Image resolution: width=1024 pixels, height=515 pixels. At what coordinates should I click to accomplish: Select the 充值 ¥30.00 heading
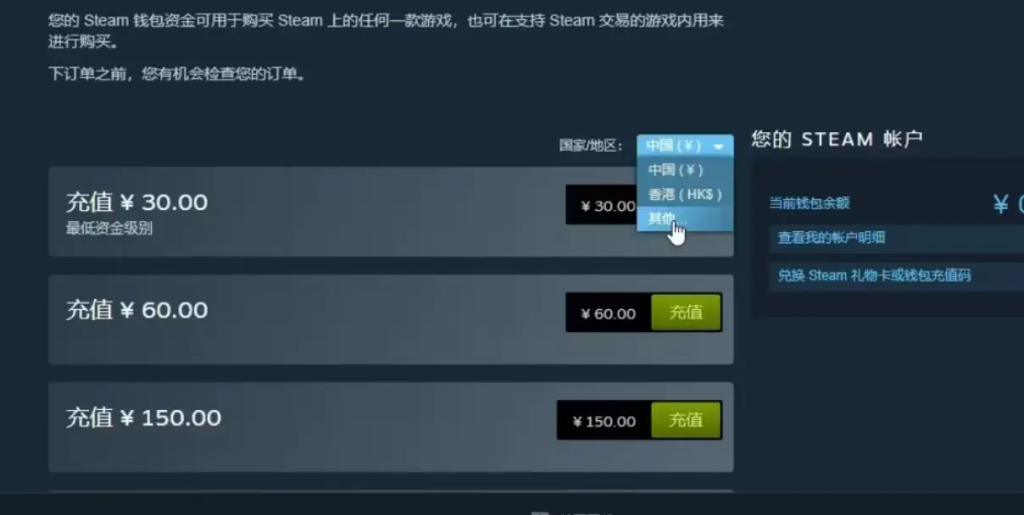136,202
